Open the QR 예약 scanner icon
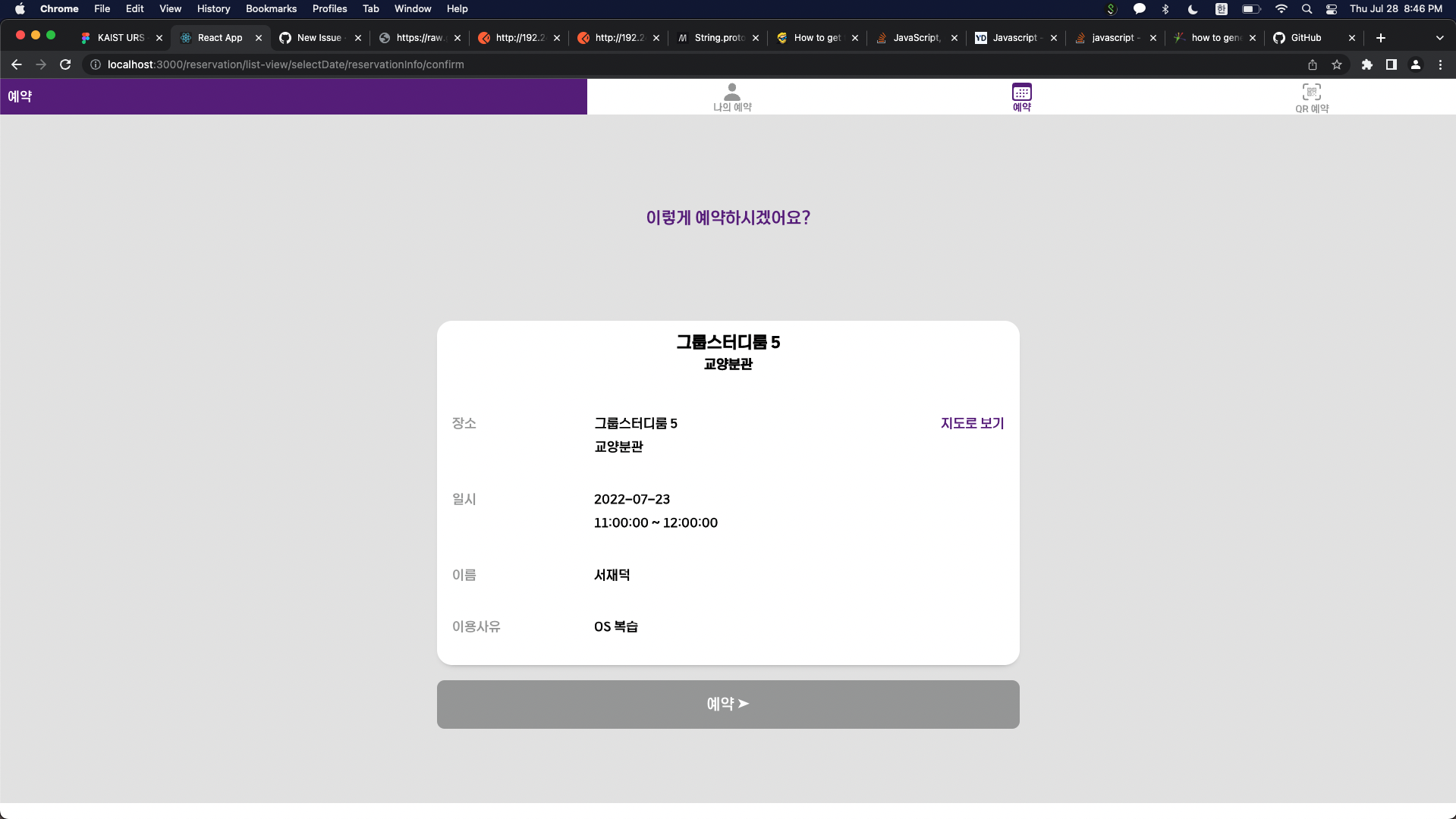This screenshot has width=1456, height=819. tap(1311, 98)
